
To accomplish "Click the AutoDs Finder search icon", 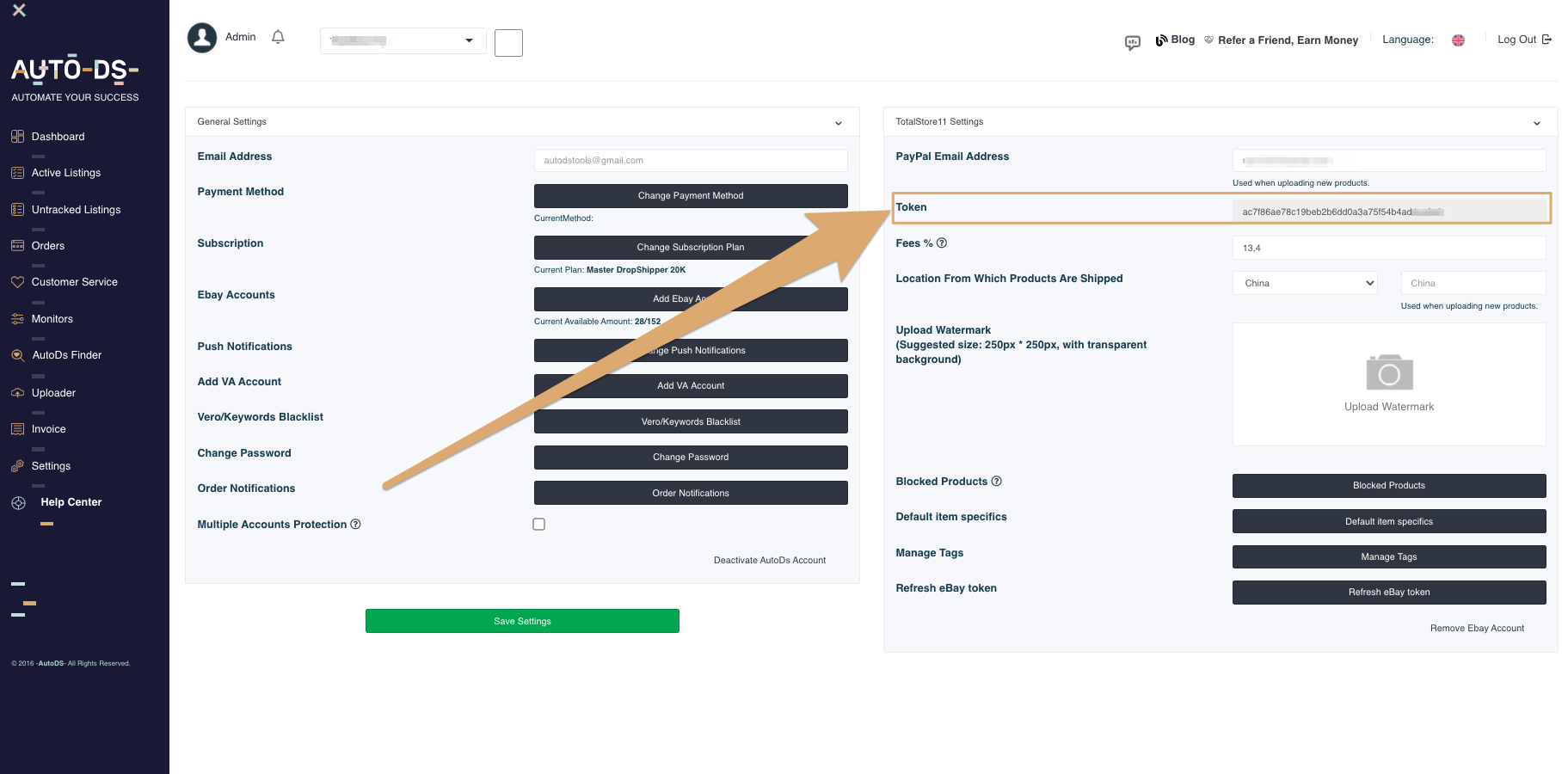I will pyautogui.click(x=17, y=355).
